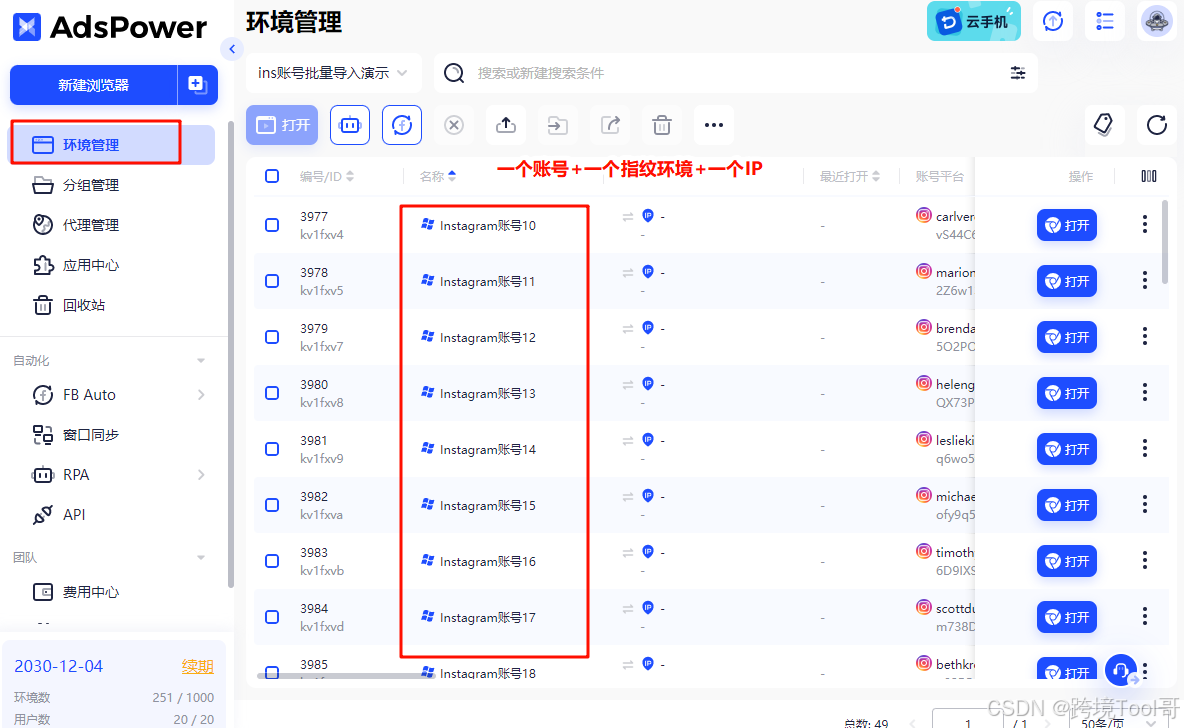Image resolution: width=1184 pixels, height=728 pixels.
Task: Click the trash delete toolbar icon
Action: 661,125
